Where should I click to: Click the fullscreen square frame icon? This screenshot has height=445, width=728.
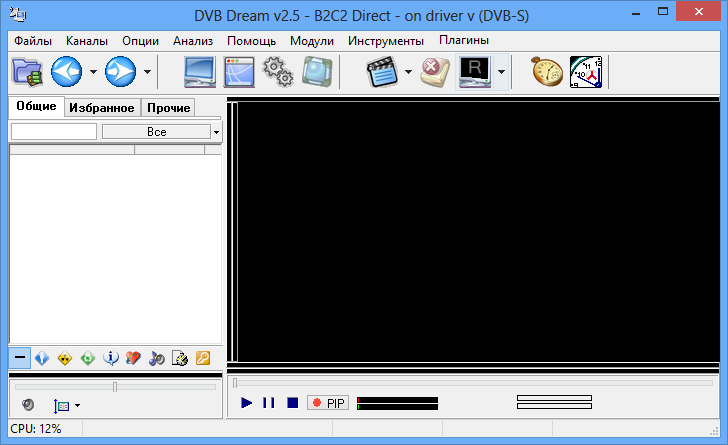[318, 72]
